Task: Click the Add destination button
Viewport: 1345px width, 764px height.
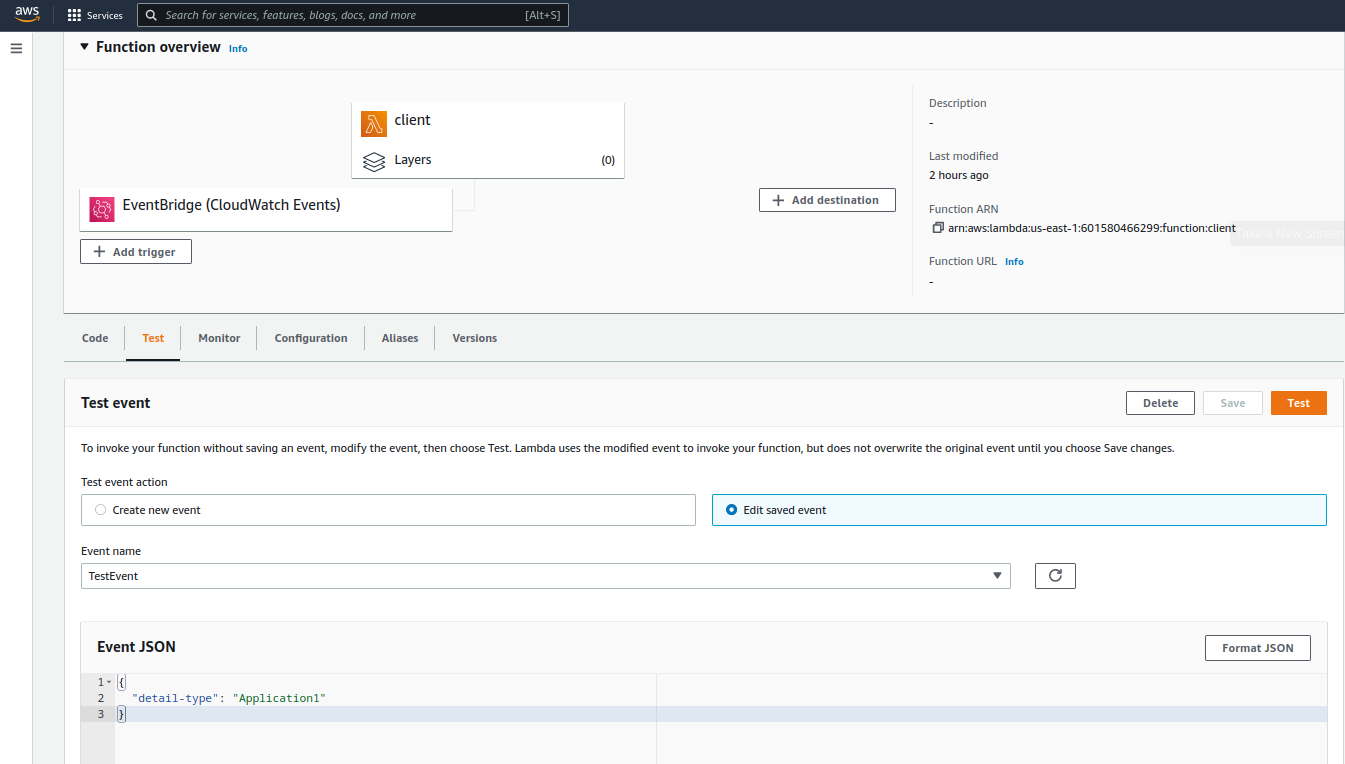Action: (827, 200)
